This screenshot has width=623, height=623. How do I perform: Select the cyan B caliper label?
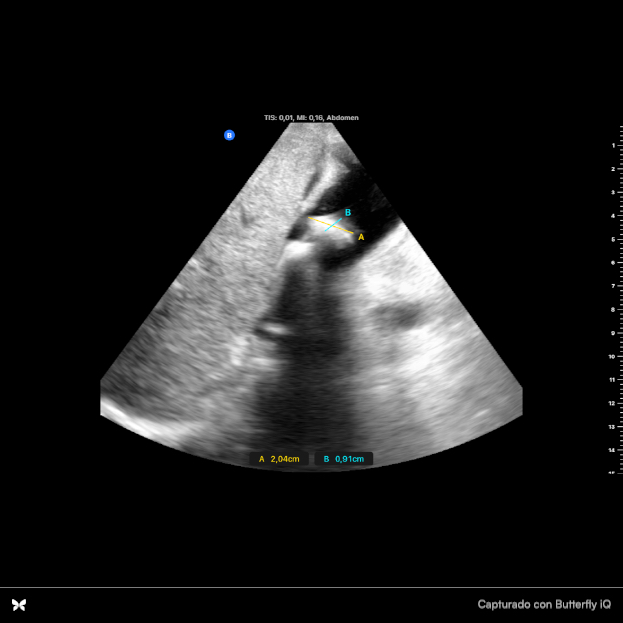point(347,213)
